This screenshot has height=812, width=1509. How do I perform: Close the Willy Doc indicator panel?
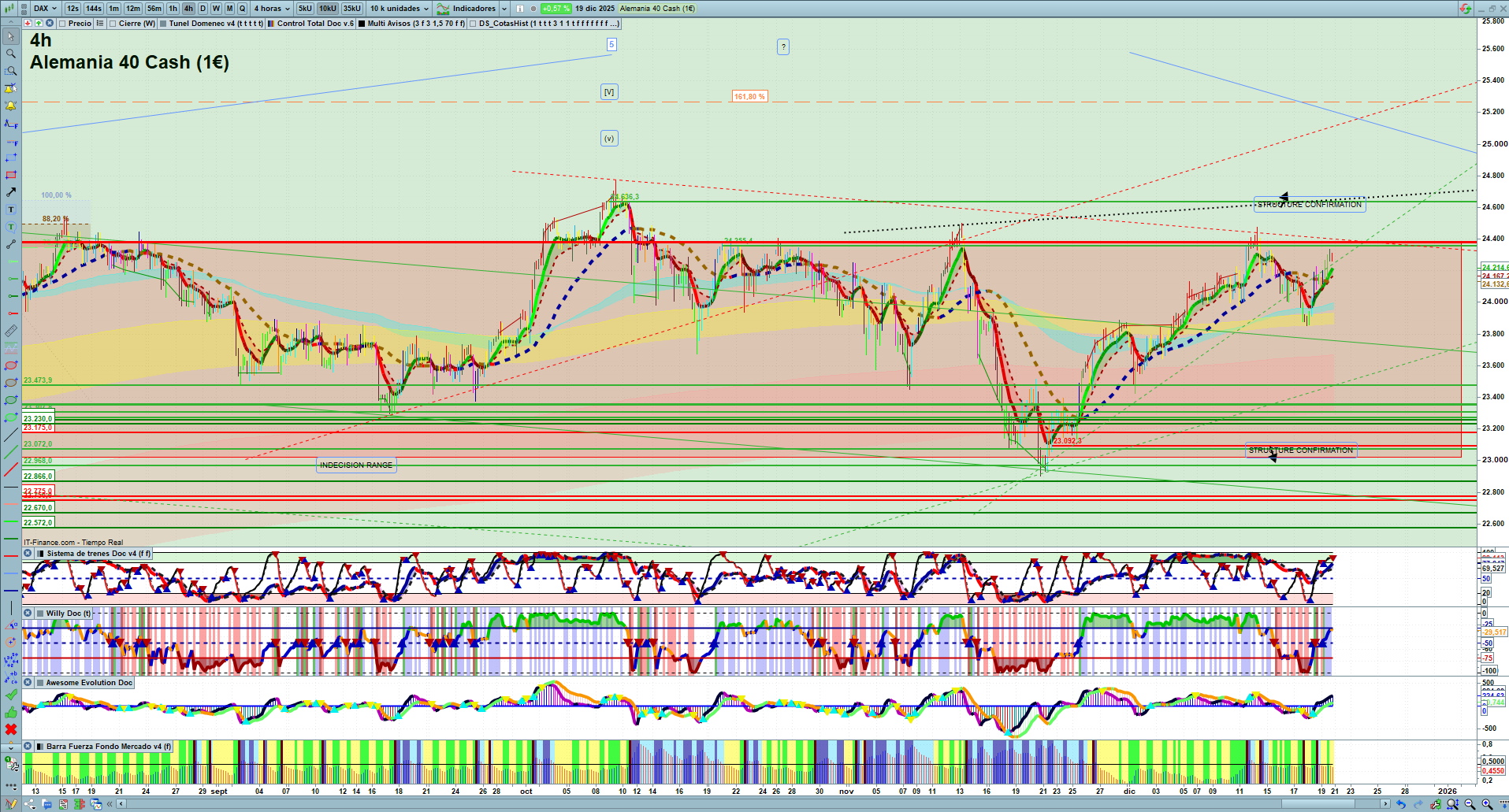click(28, 614)
